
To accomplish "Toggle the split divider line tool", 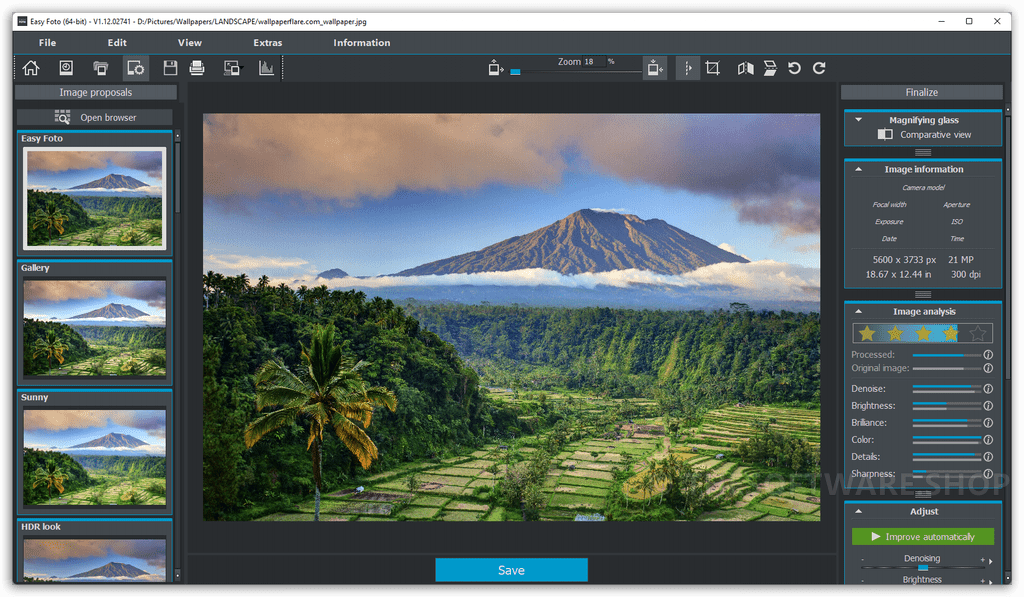I will [688, 68].
